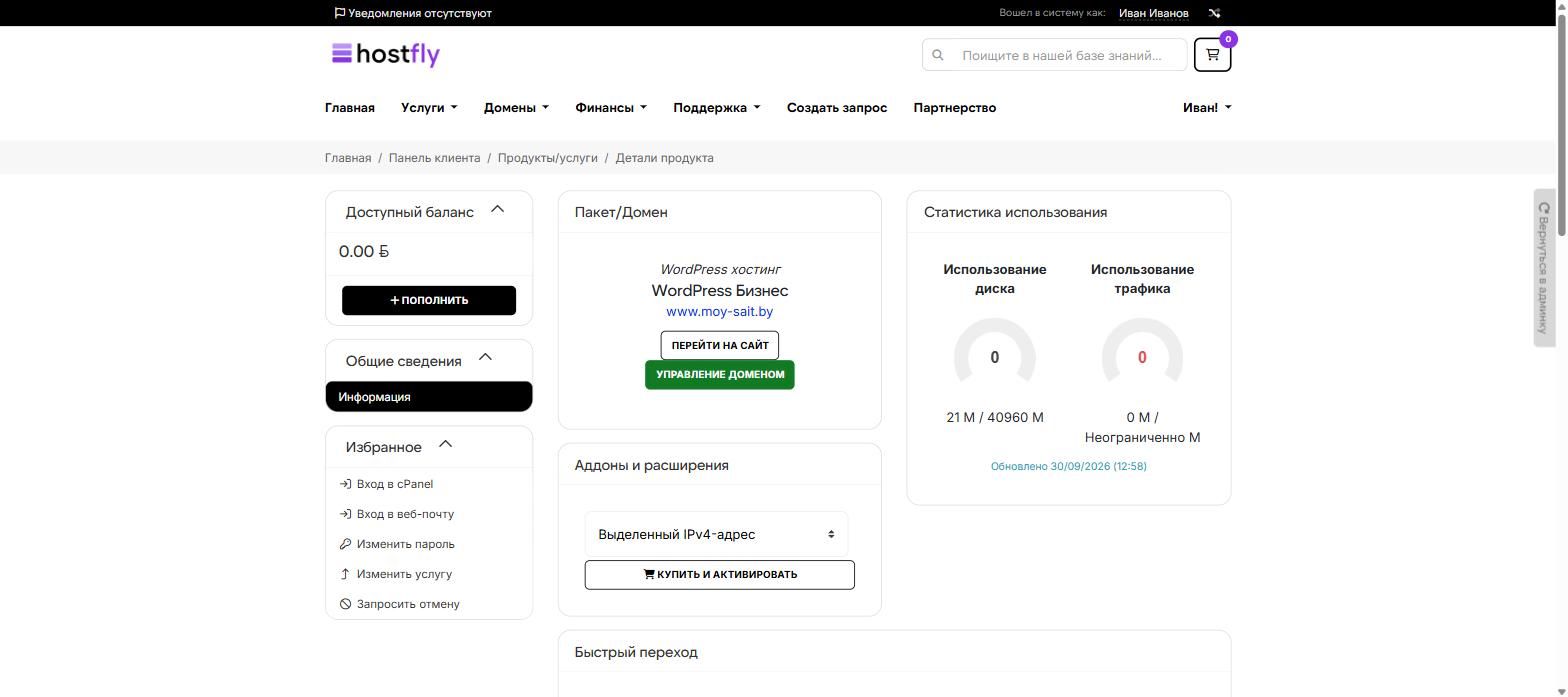Collapse the Избранное panel
This screenshot has width=1568, height=697.
pos(446,445)
